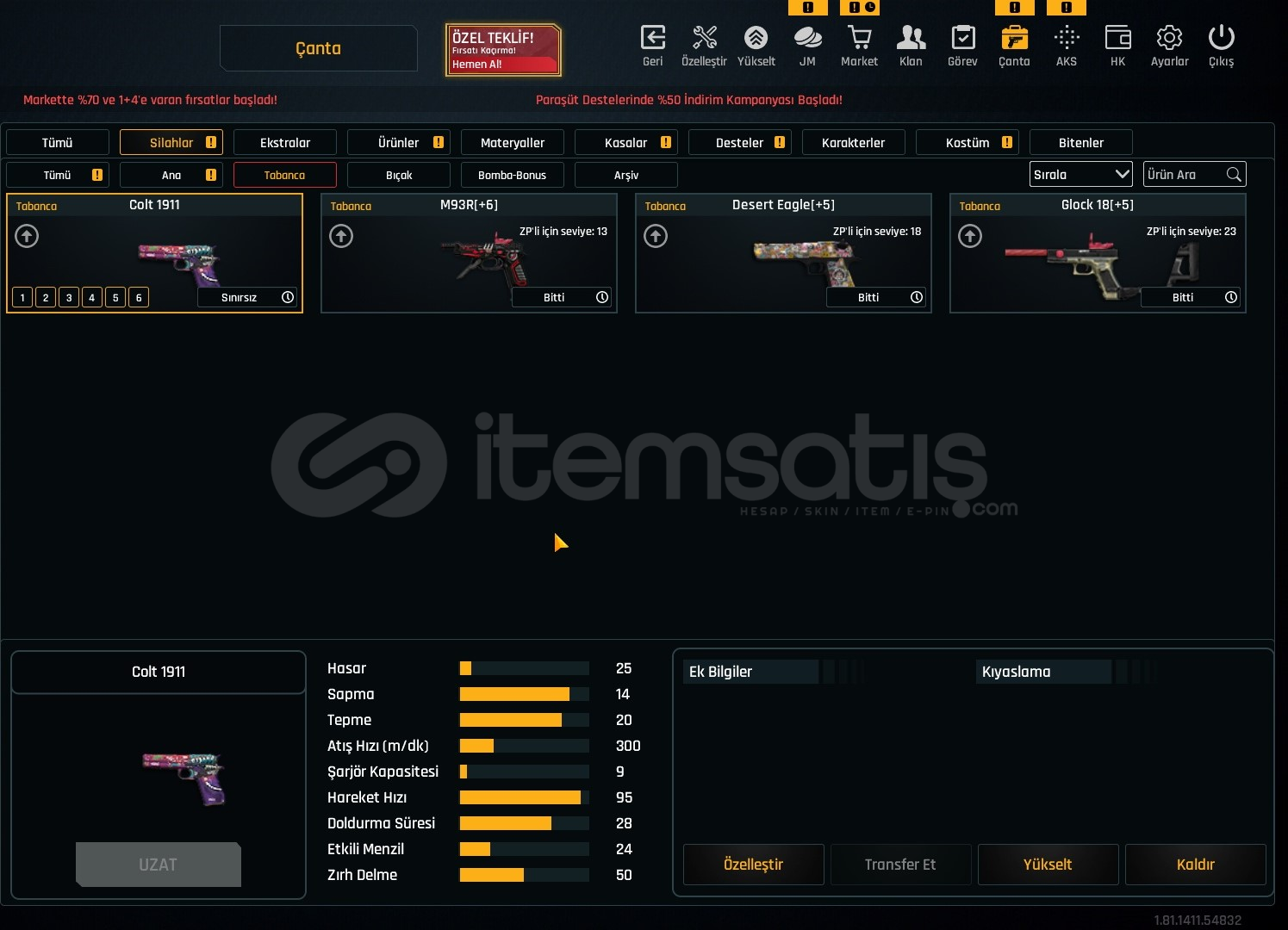Switch to the Ekstralar tab
This screenshot has width=1288, height=930.
(285, 142)
